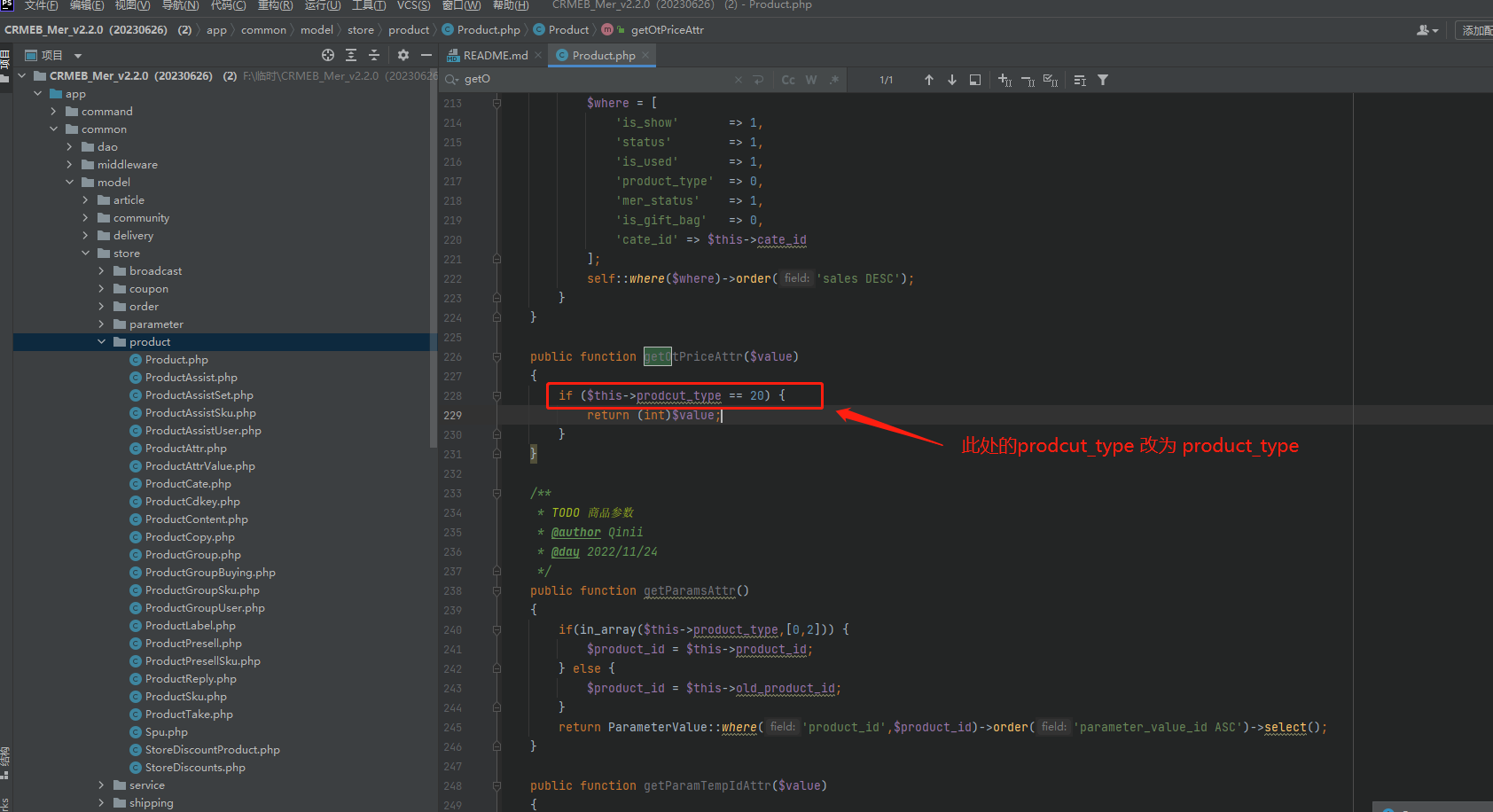Click fold marker at line 238
This screenshot has width=1493, height=812.
pyautogui.click(x=496, y=591)
